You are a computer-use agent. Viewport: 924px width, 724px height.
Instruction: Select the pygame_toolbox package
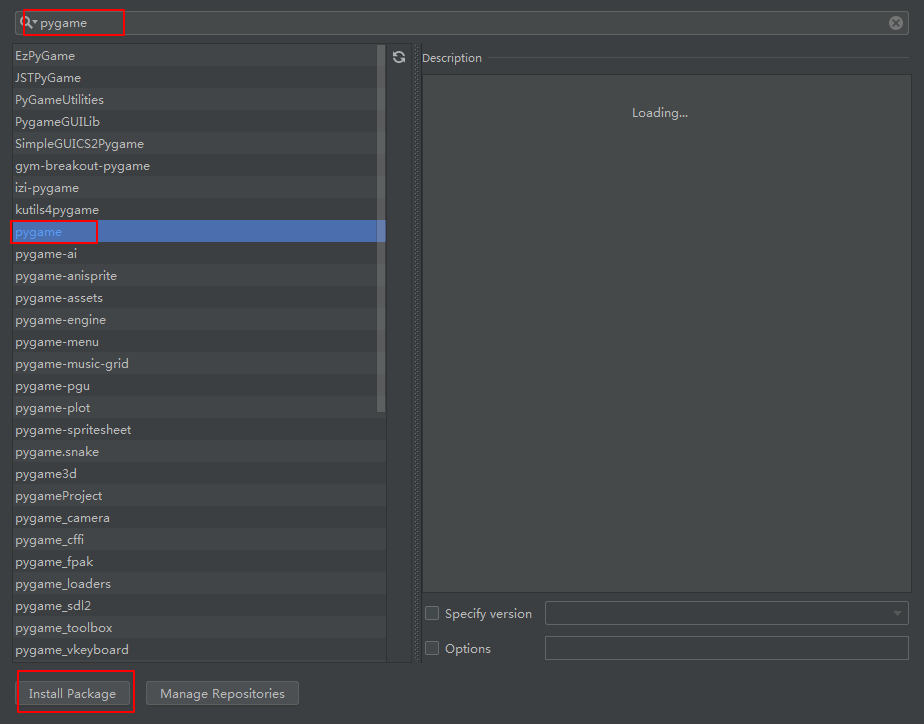(x=199, y=627)
